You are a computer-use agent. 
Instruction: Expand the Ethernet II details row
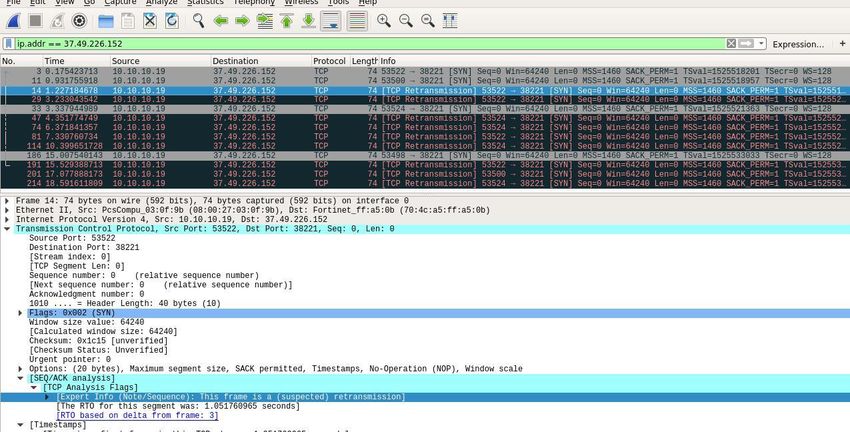[x=7, y=210]
